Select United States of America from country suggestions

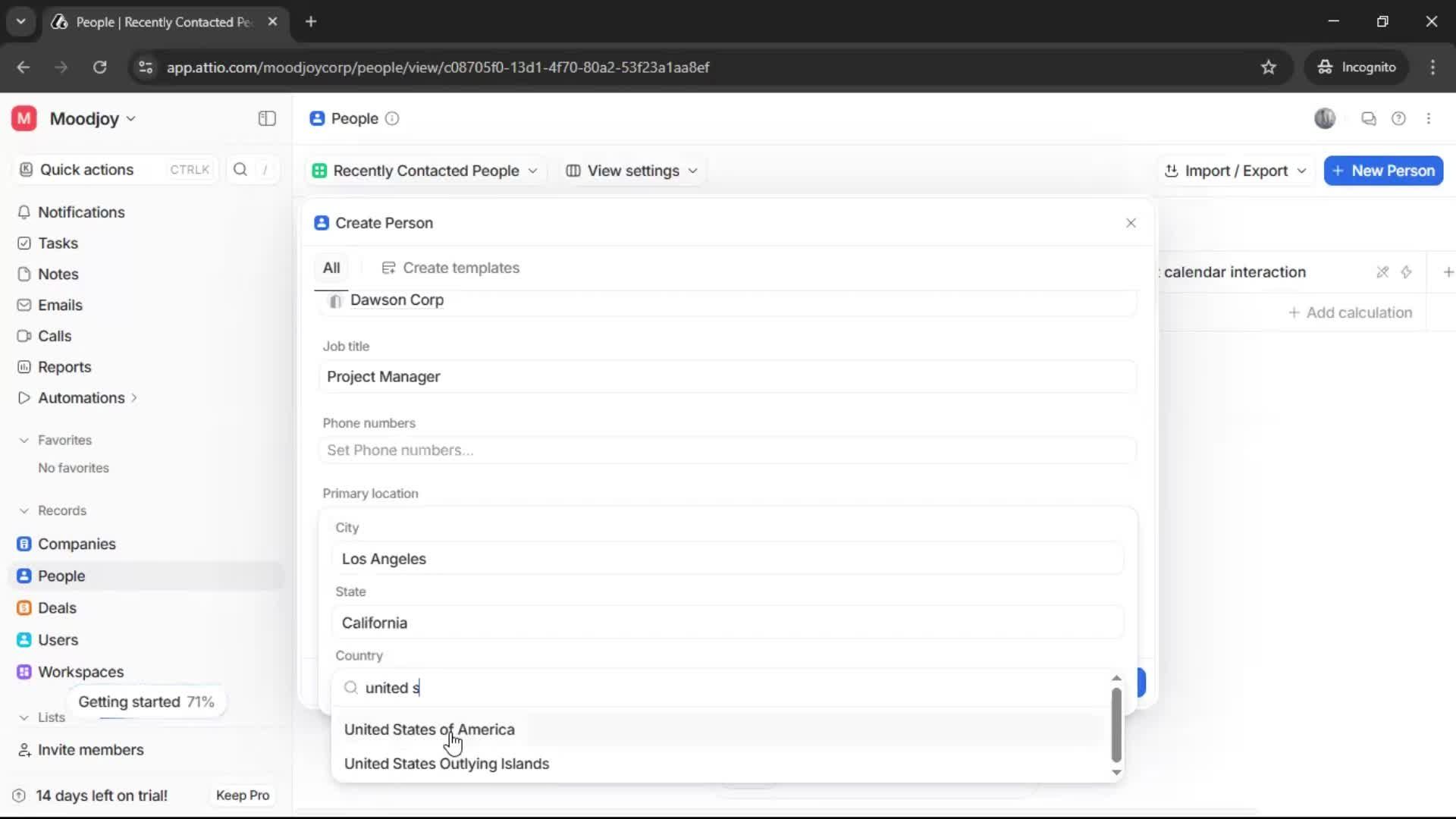coord(429,730)
